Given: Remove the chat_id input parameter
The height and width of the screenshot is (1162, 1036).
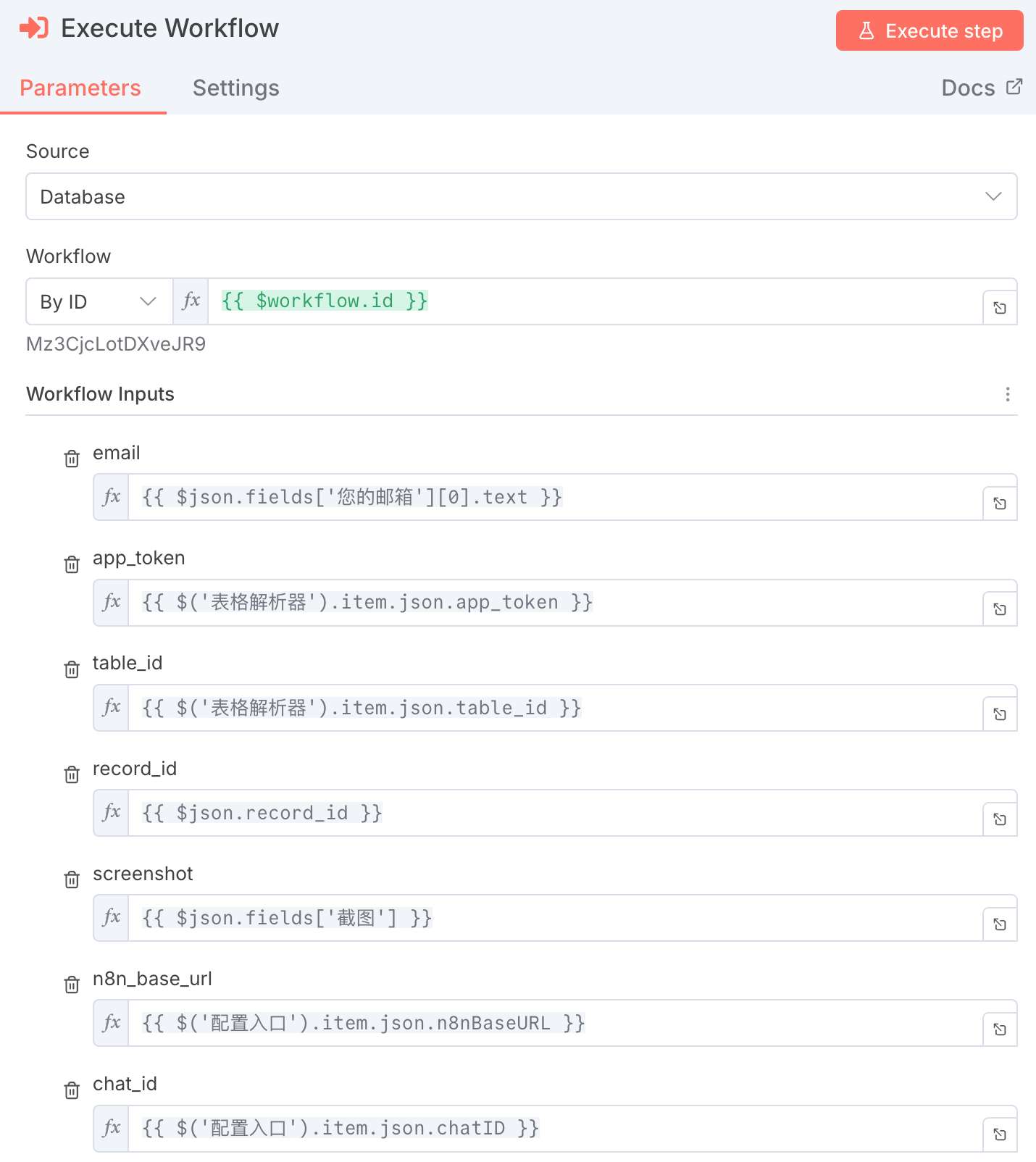Looking at the screenshot, I should tap(72, 1090).
